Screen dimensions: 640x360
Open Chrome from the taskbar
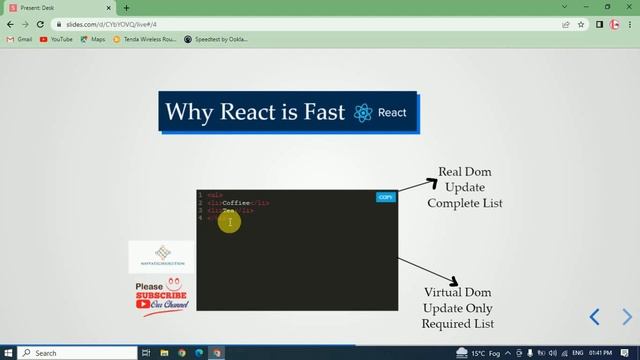(182, 353)
